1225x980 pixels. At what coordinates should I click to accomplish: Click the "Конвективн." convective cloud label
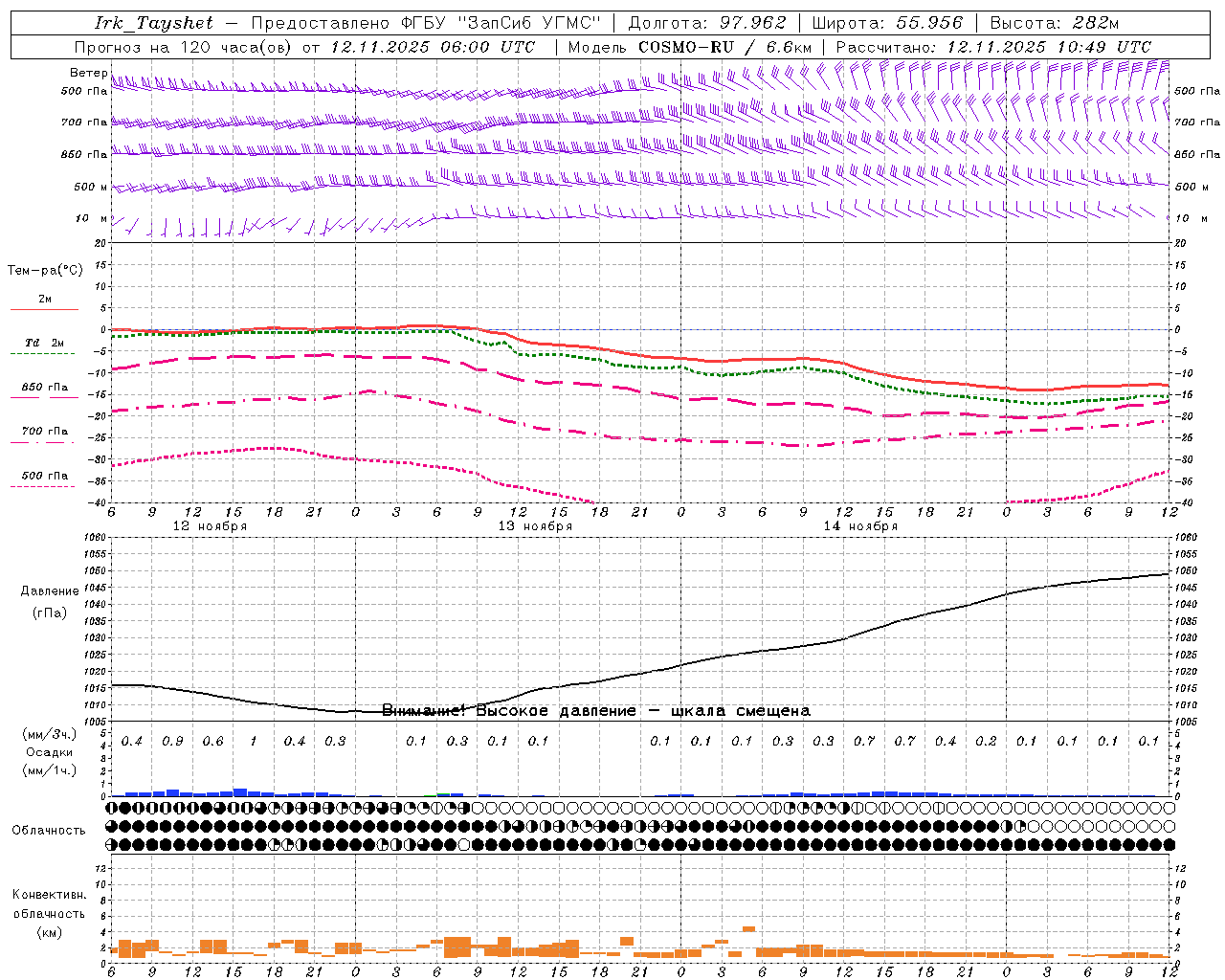49,895
